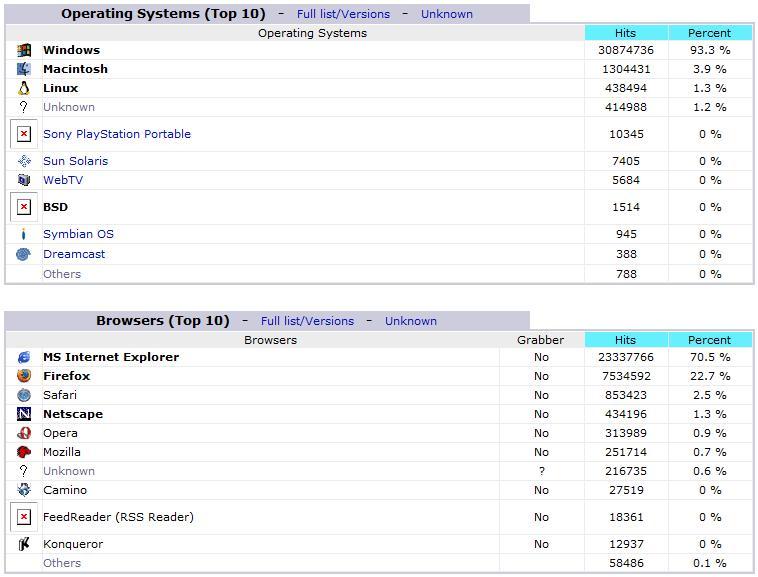Click the Hits column header in Browsers table

pyautogui.click(x=626, y=340)
